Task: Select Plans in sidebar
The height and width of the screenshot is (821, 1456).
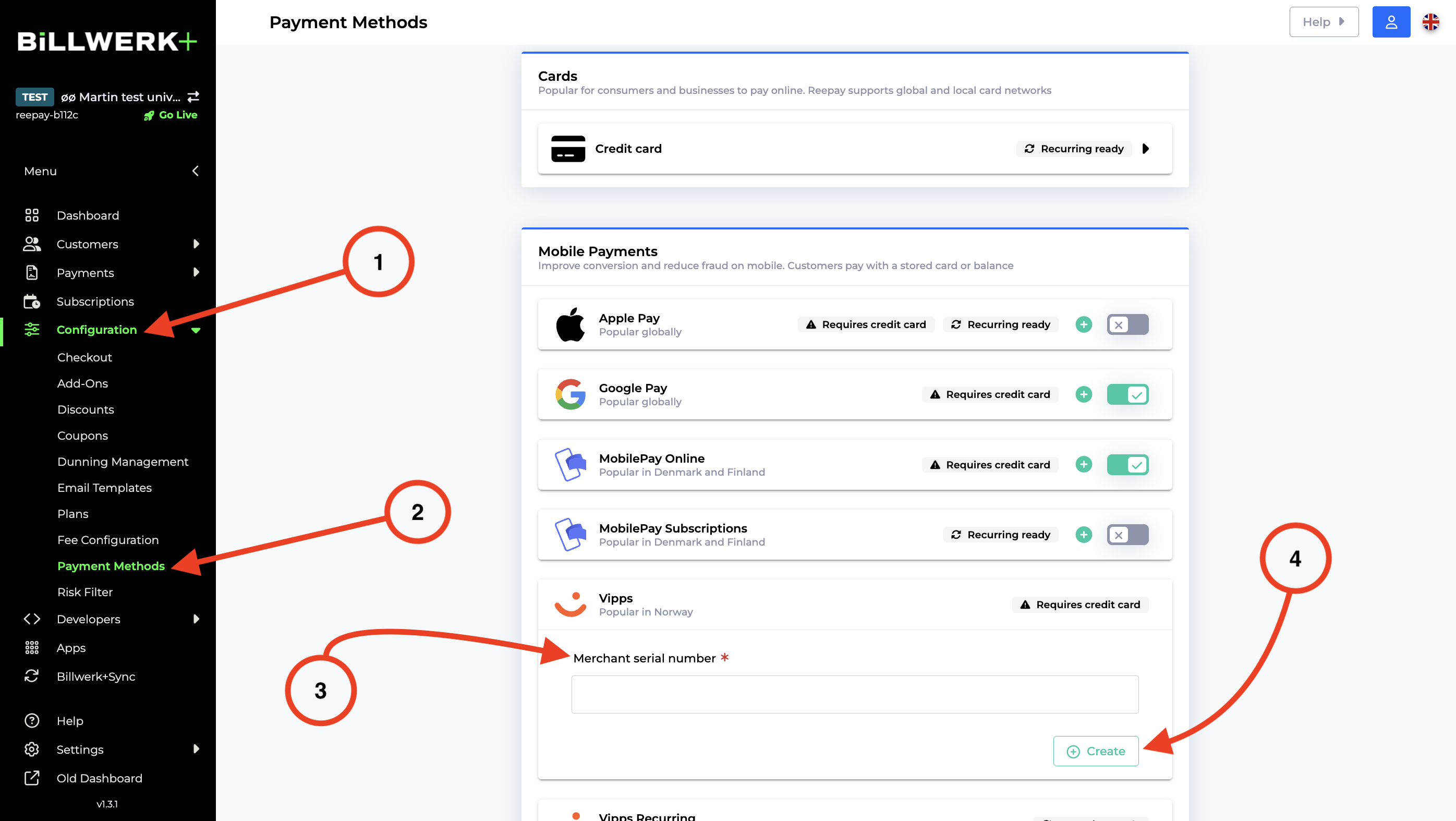Action: pyautogui.click(x=73, y=513)
